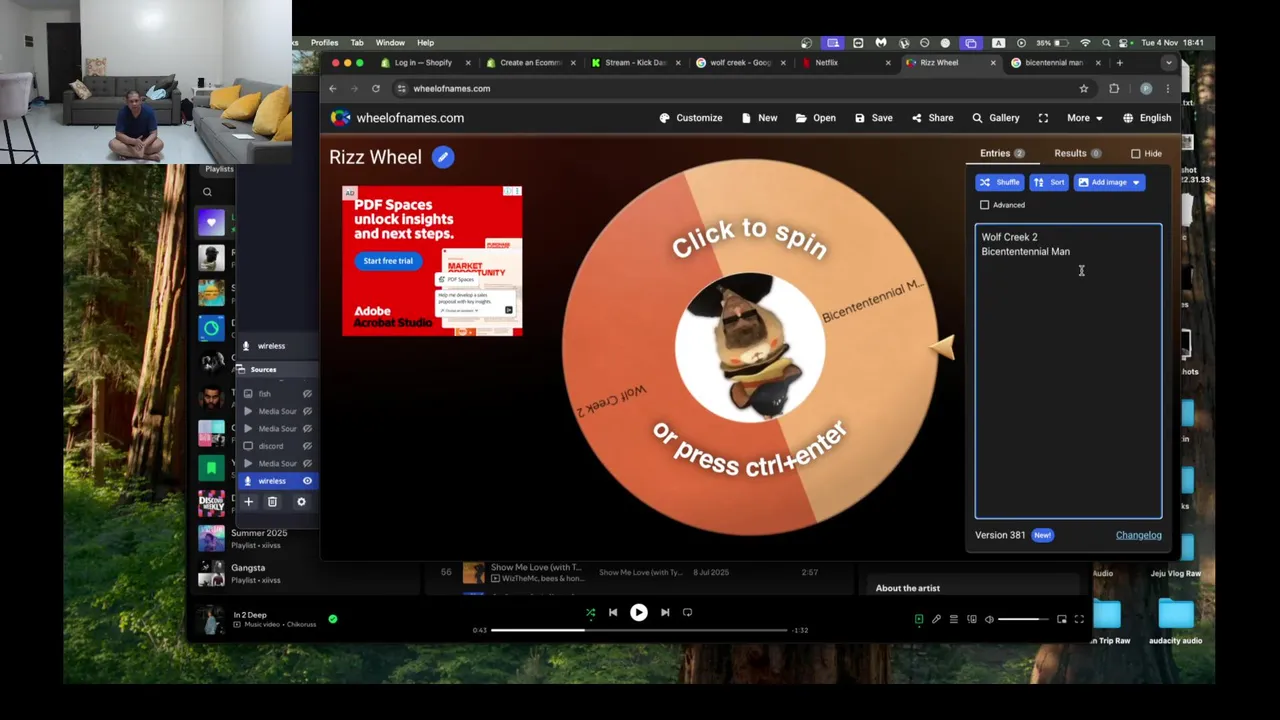Check the Hide checkbox
This screenshot has width=1280, height=720.
[1136, 154]
